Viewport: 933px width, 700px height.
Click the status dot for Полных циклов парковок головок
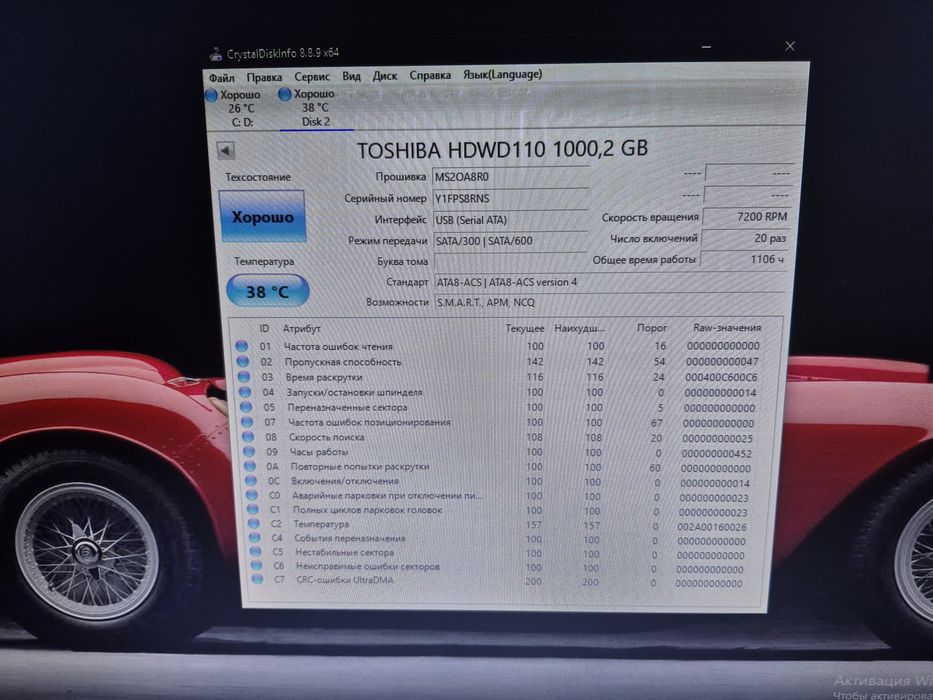click(253, 510)
